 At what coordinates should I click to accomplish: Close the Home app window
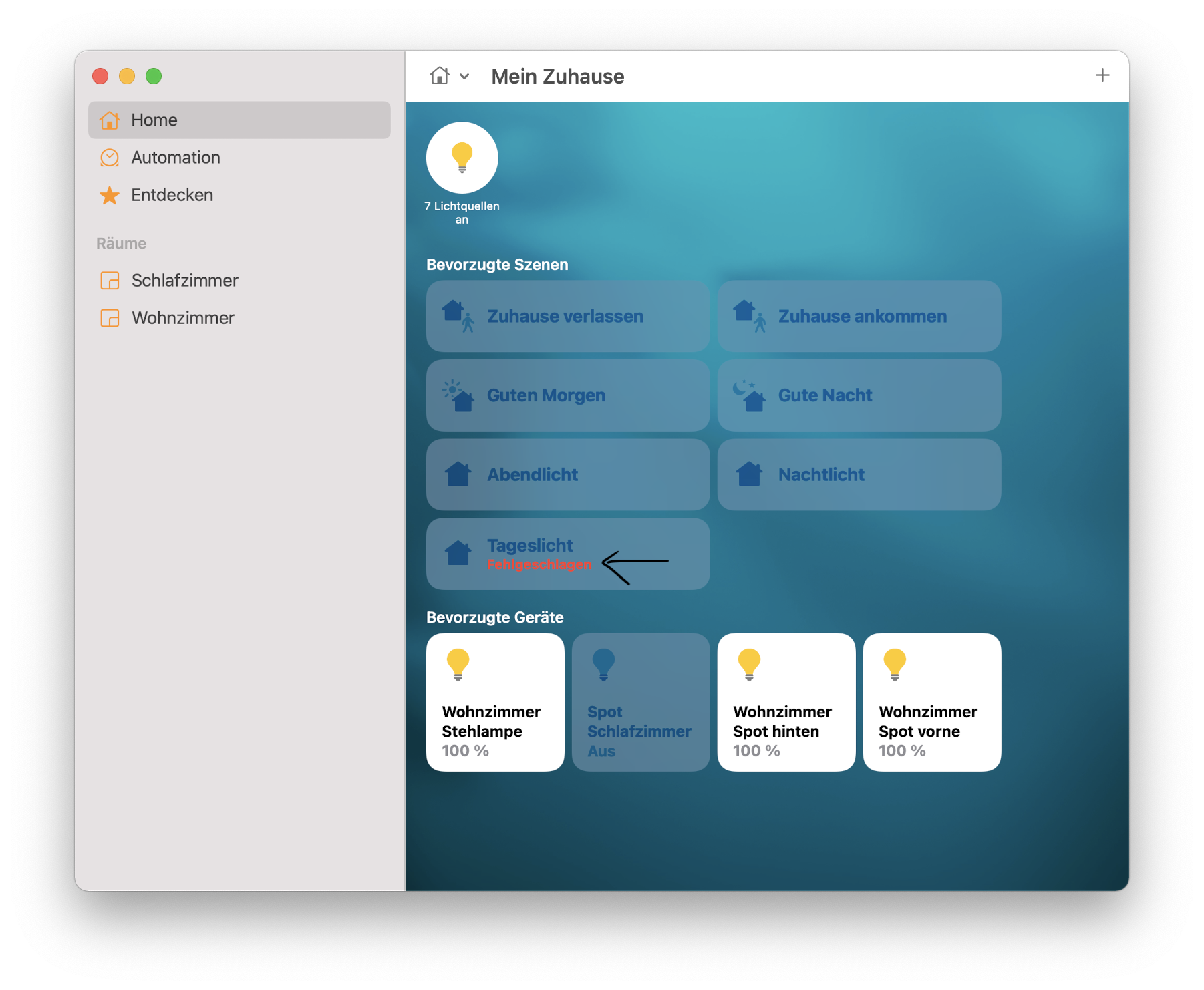point(100,76)
